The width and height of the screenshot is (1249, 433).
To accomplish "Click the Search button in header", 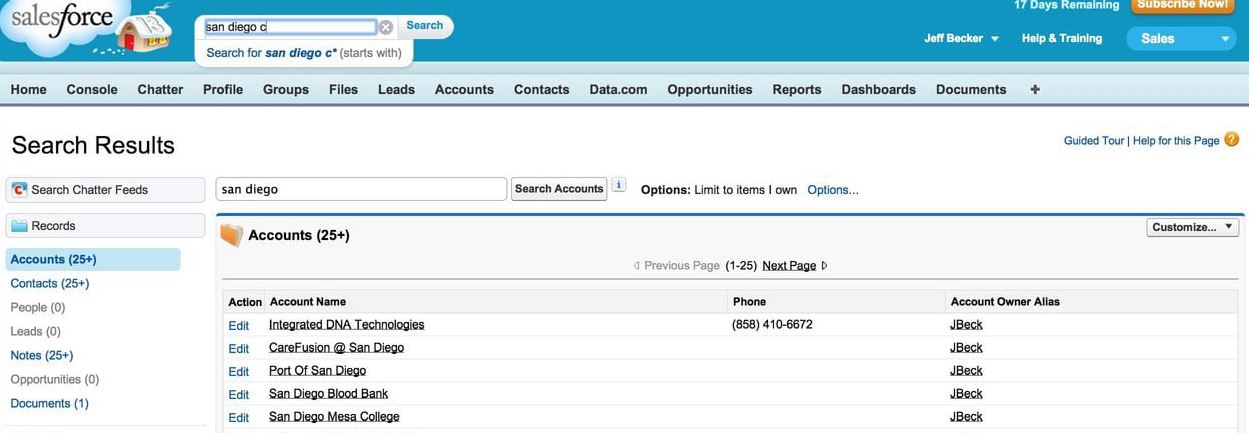I will pyautogui.click(x=424, y=26).
